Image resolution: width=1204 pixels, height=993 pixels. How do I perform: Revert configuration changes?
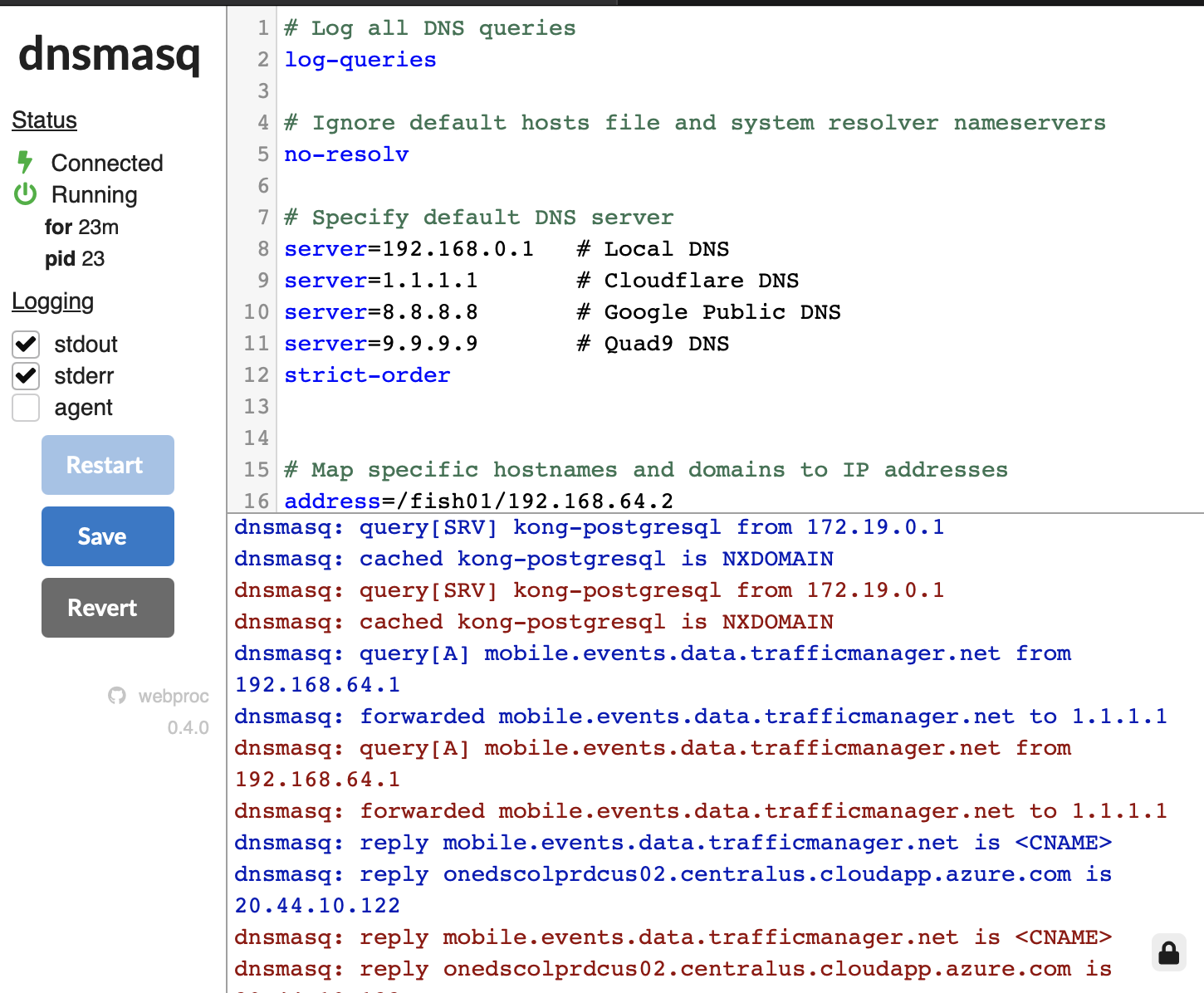107,608
